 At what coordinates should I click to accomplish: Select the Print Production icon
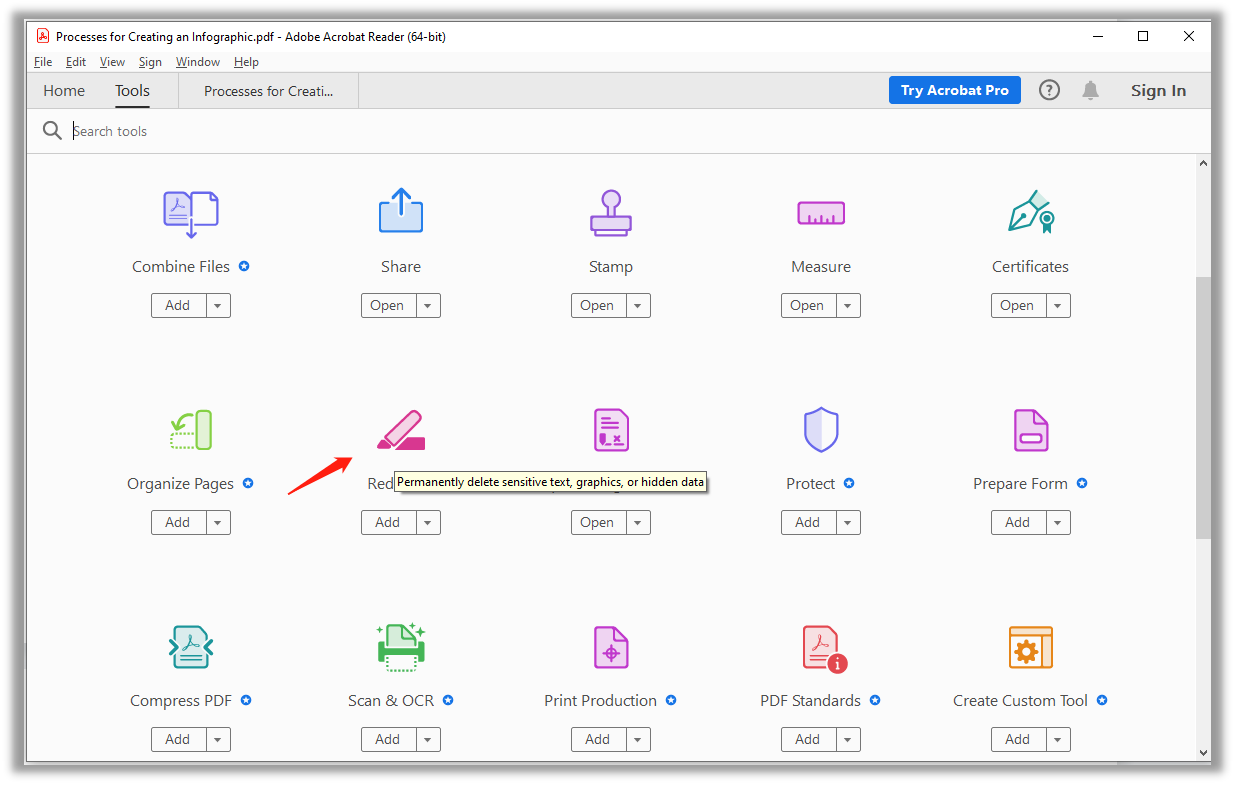(611, 647)
